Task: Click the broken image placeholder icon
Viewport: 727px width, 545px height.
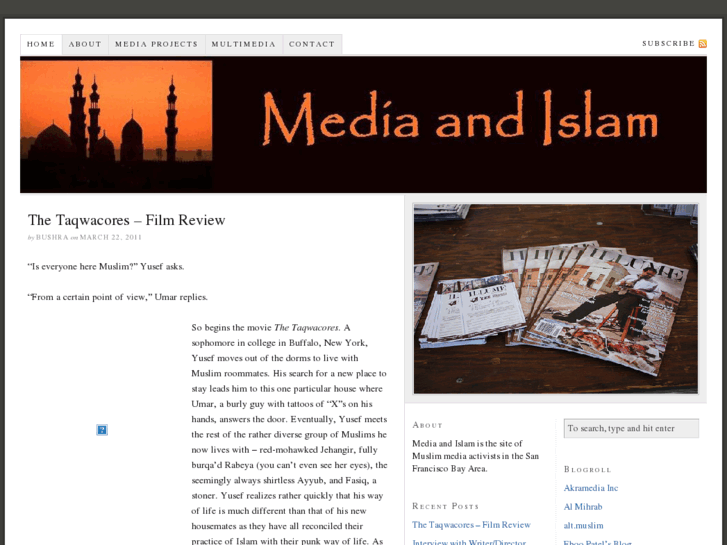Action: pos(102,430)
